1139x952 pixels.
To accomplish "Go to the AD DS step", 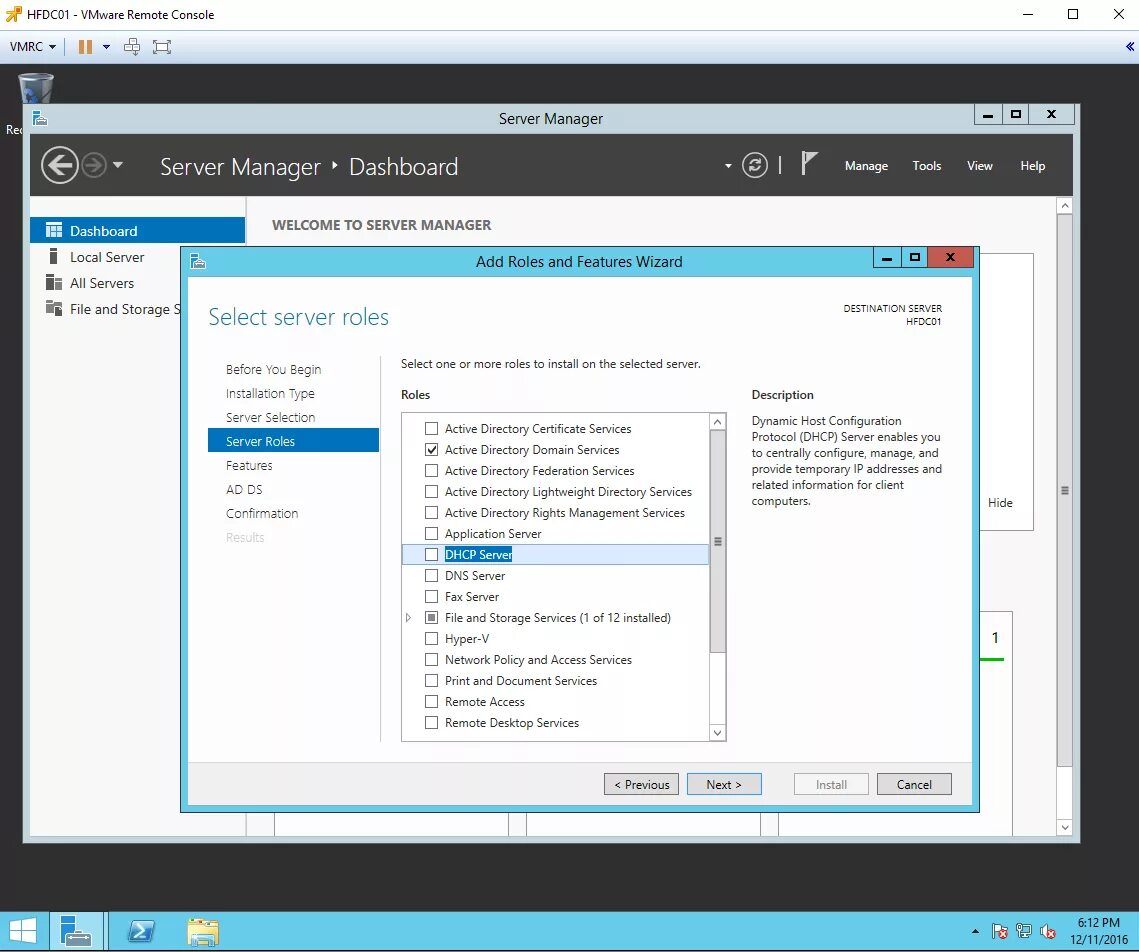I will click(244, 489).
